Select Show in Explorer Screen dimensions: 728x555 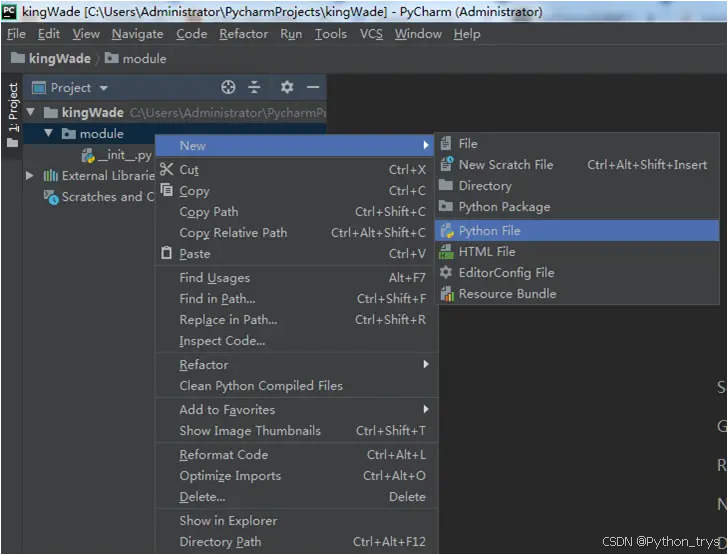pyautogui.click(x=296, y=521)
